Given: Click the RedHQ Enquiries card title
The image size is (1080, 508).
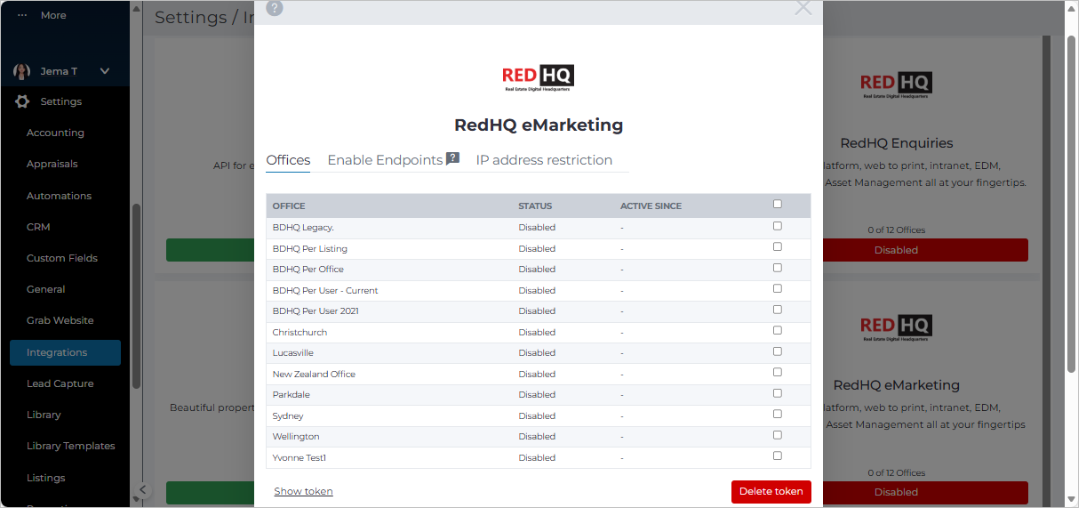Looking at the screenshot, I should click(x=896, y=143).
